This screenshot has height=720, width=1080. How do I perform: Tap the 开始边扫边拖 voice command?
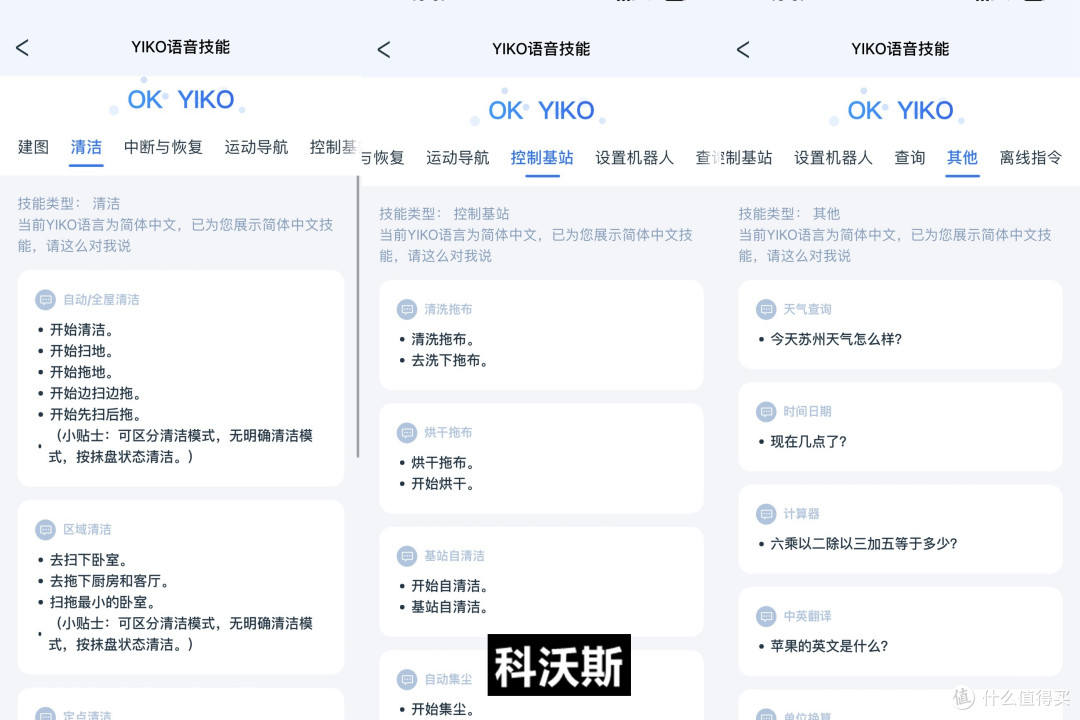[95, 393]
